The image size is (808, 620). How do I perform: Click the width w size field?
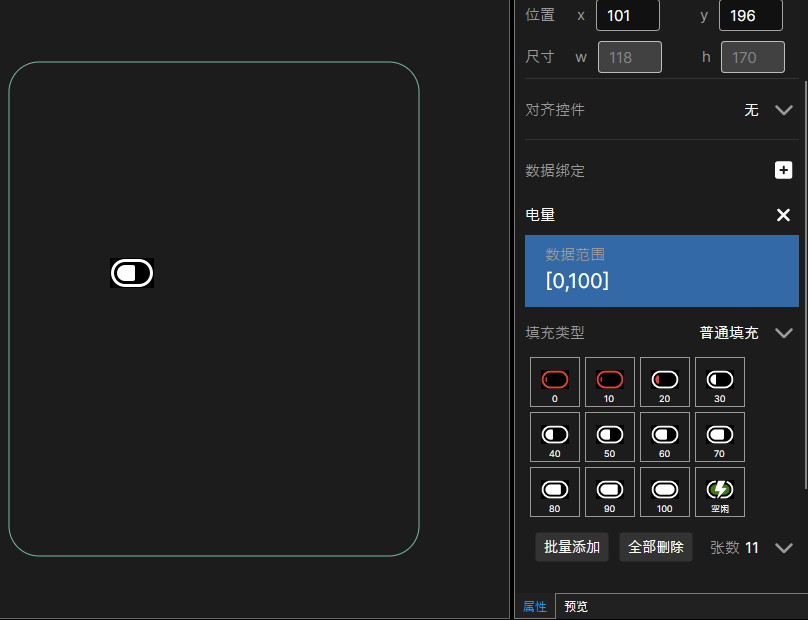click(630, 57)
